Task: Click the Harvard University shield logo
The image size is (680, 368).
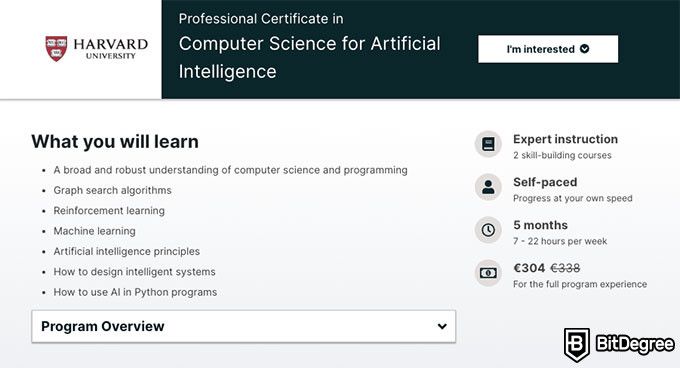Action: [56, 49]
